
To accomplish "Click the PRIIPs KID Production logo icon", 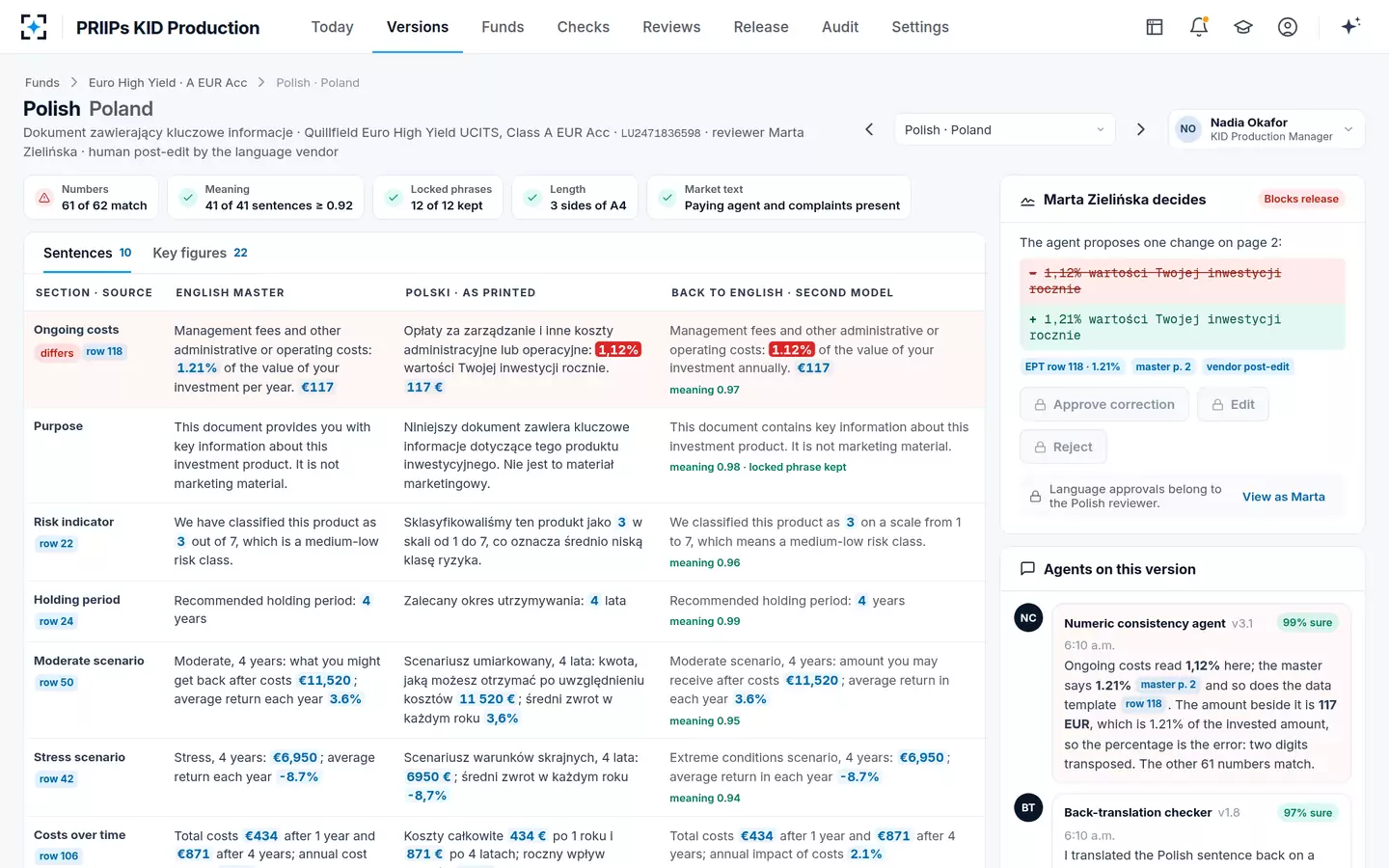I will (x=34, y=27).
